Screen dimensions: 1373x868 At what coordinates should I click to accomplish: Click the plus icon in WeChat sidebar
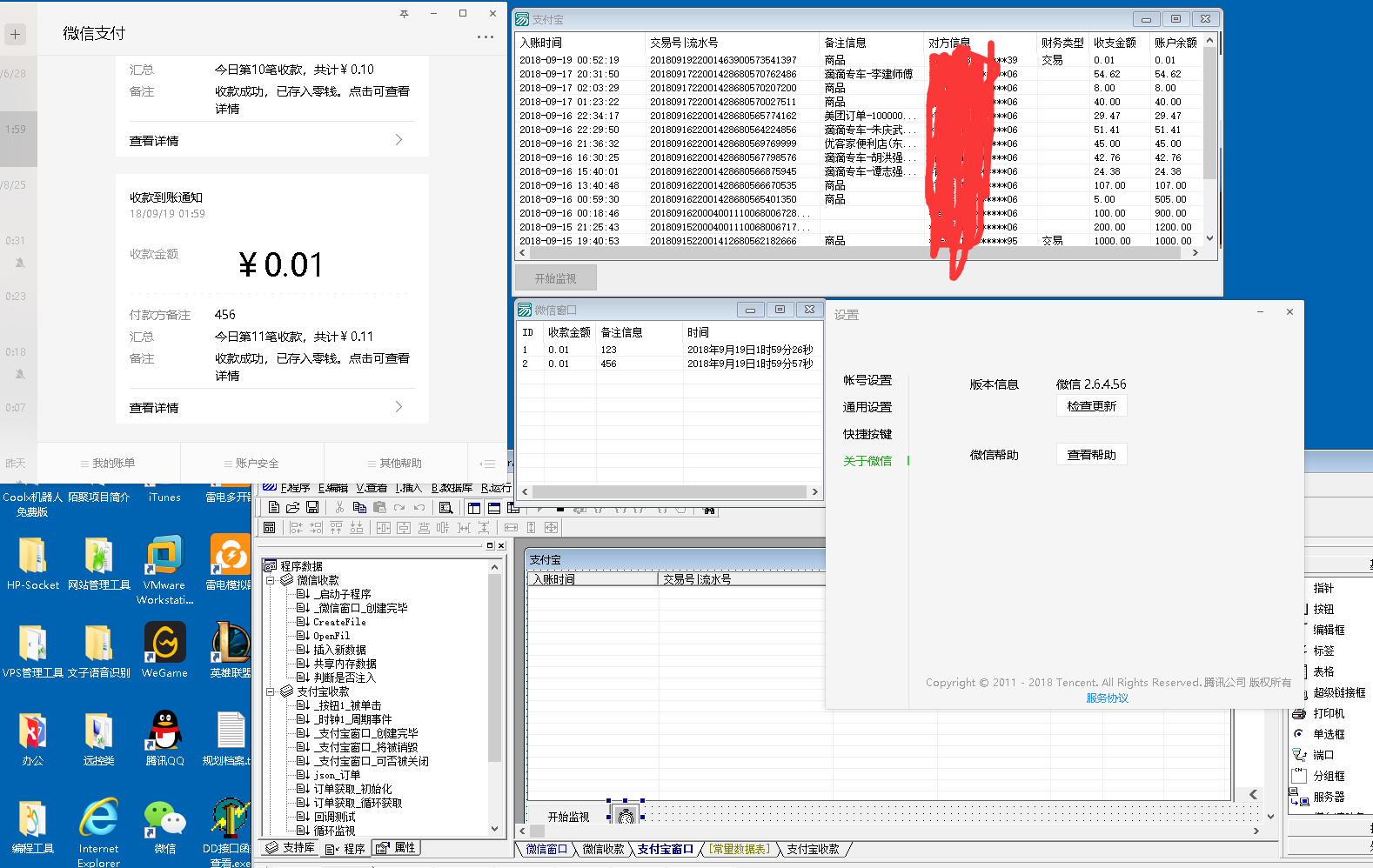[x=16, y=34]
